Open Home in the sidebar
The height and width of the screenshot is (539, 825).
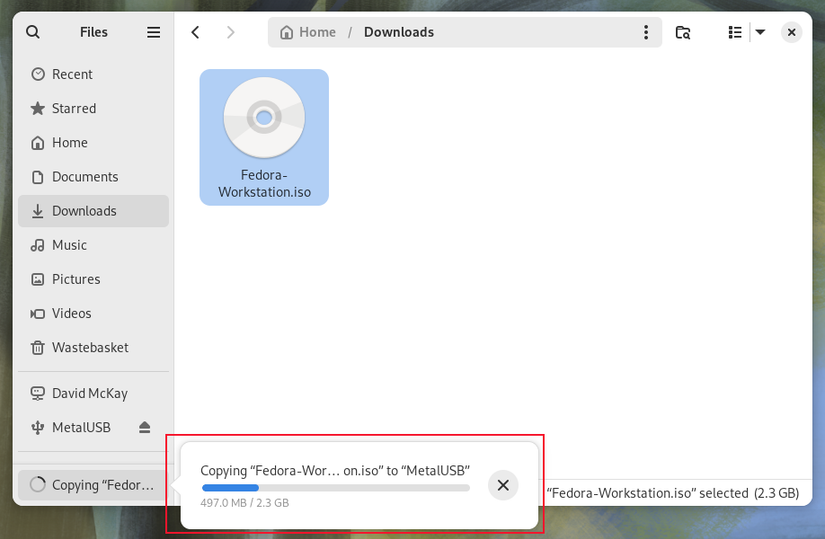pyautogui.click(x=94, y=143)
